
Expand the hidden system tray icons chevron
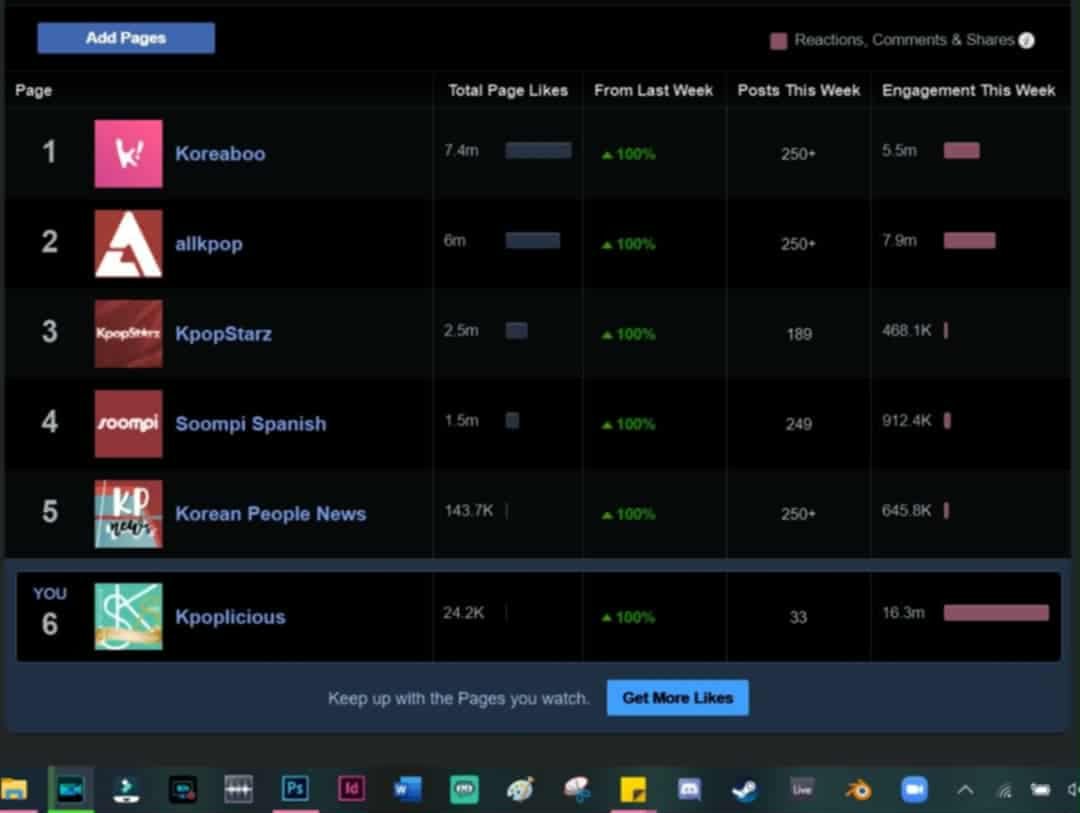tap(965, 790)
